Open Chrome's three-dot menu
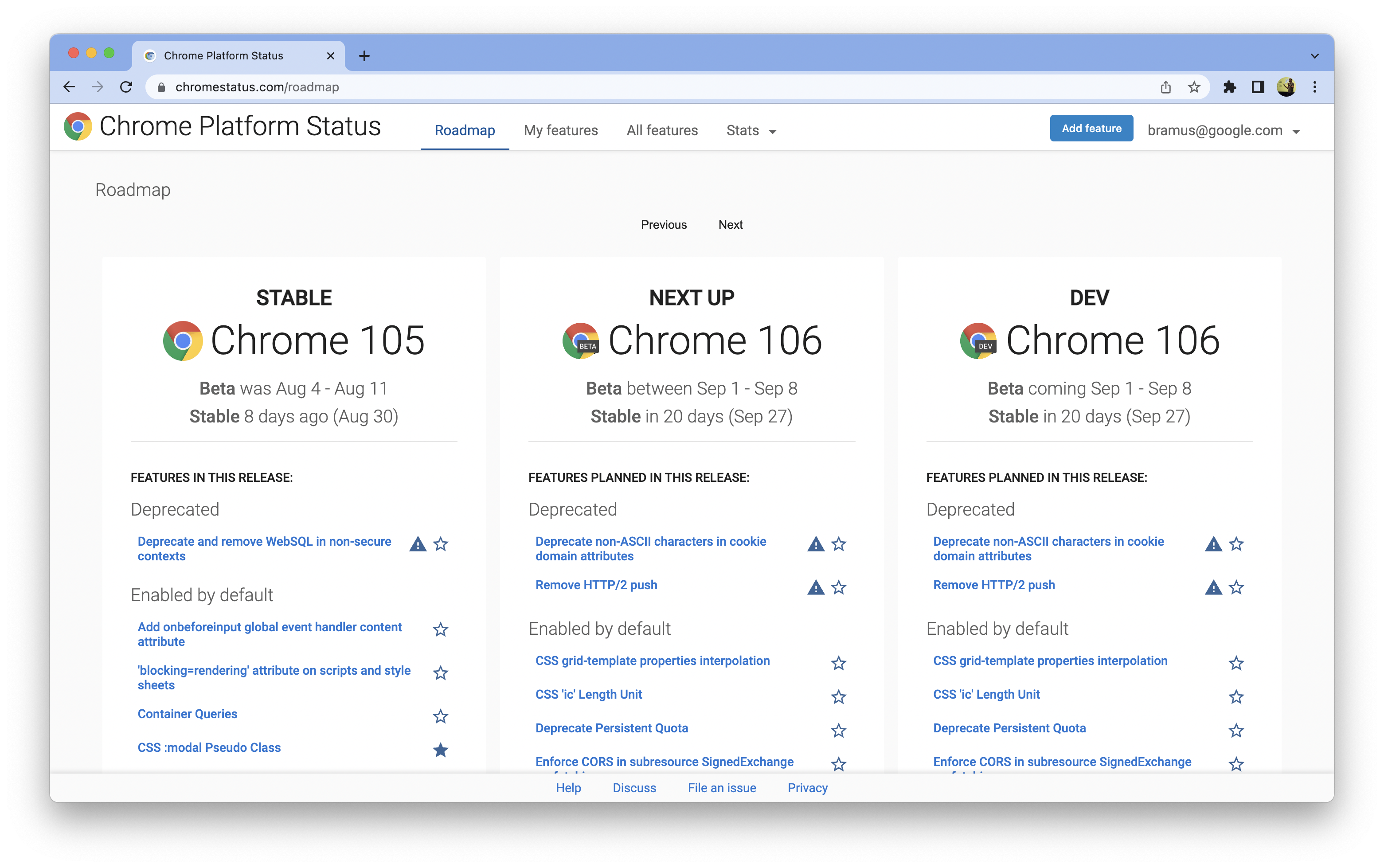 click(x=1314, y=87)
